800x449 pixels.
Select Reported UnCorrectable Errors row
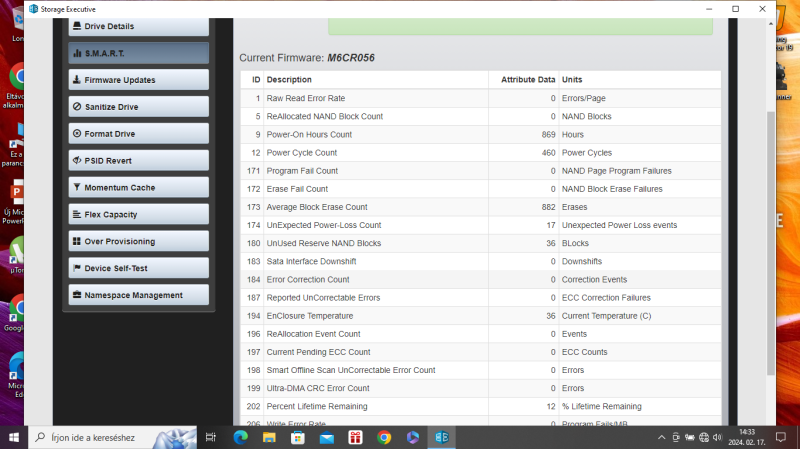481,297
